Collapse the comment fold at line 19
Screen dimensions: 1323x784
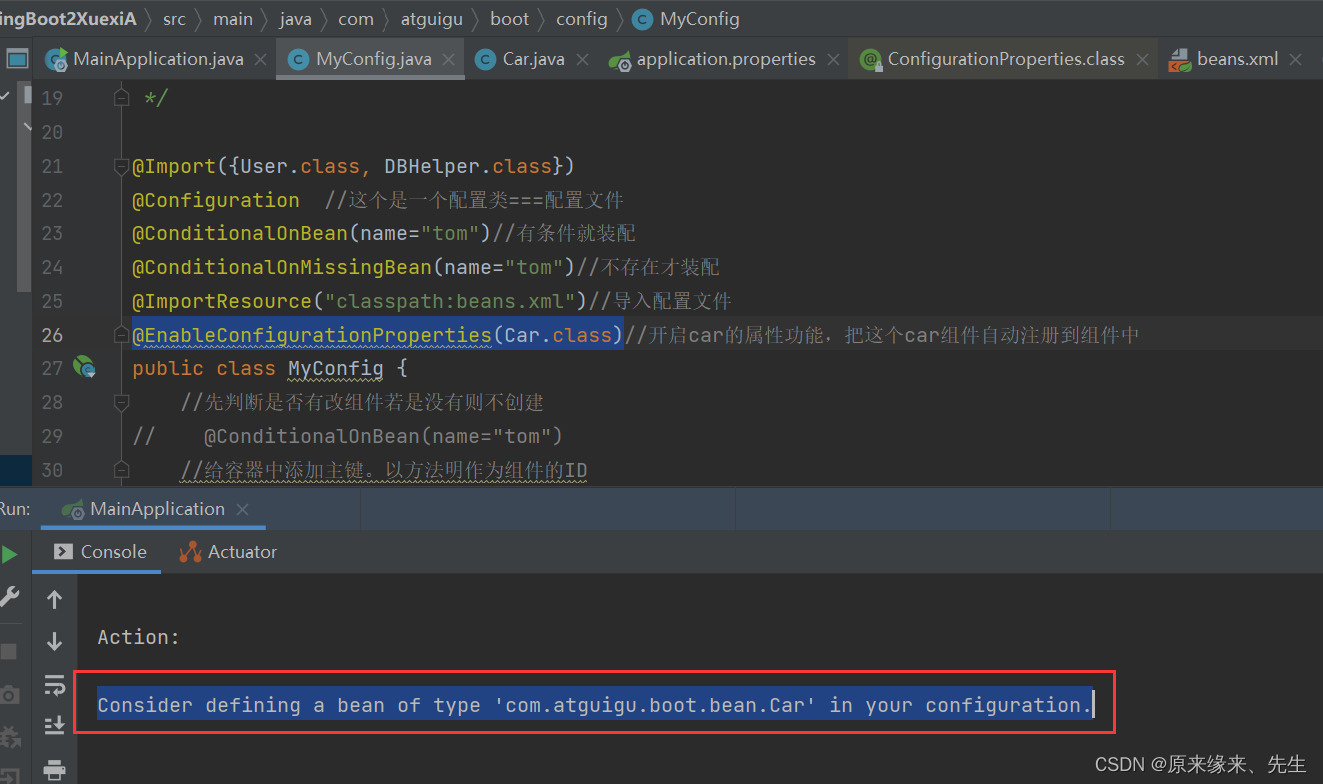pos(121,97)
